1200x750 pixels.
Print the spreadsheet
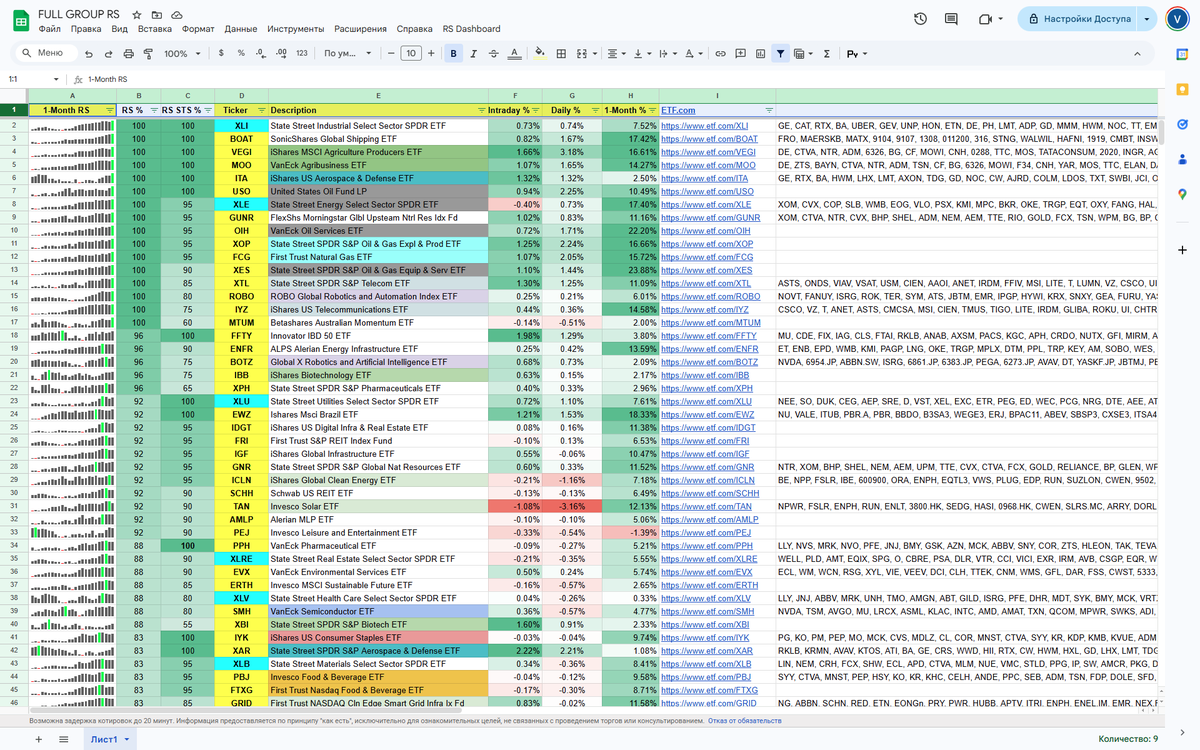point(127,54)
